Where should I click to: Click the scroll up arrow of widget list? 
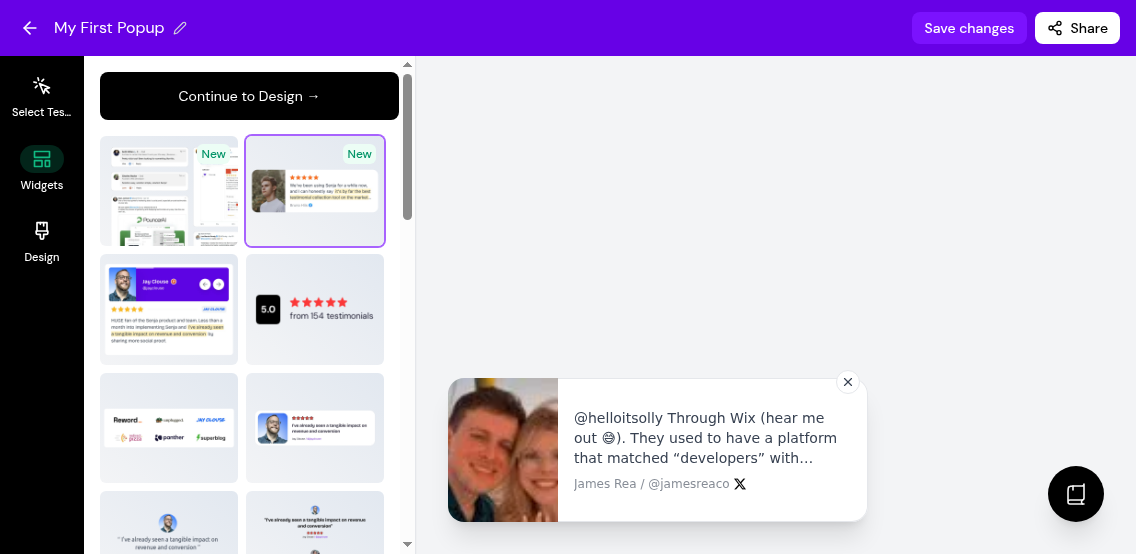pyautogui.click(x=407, y=65)
